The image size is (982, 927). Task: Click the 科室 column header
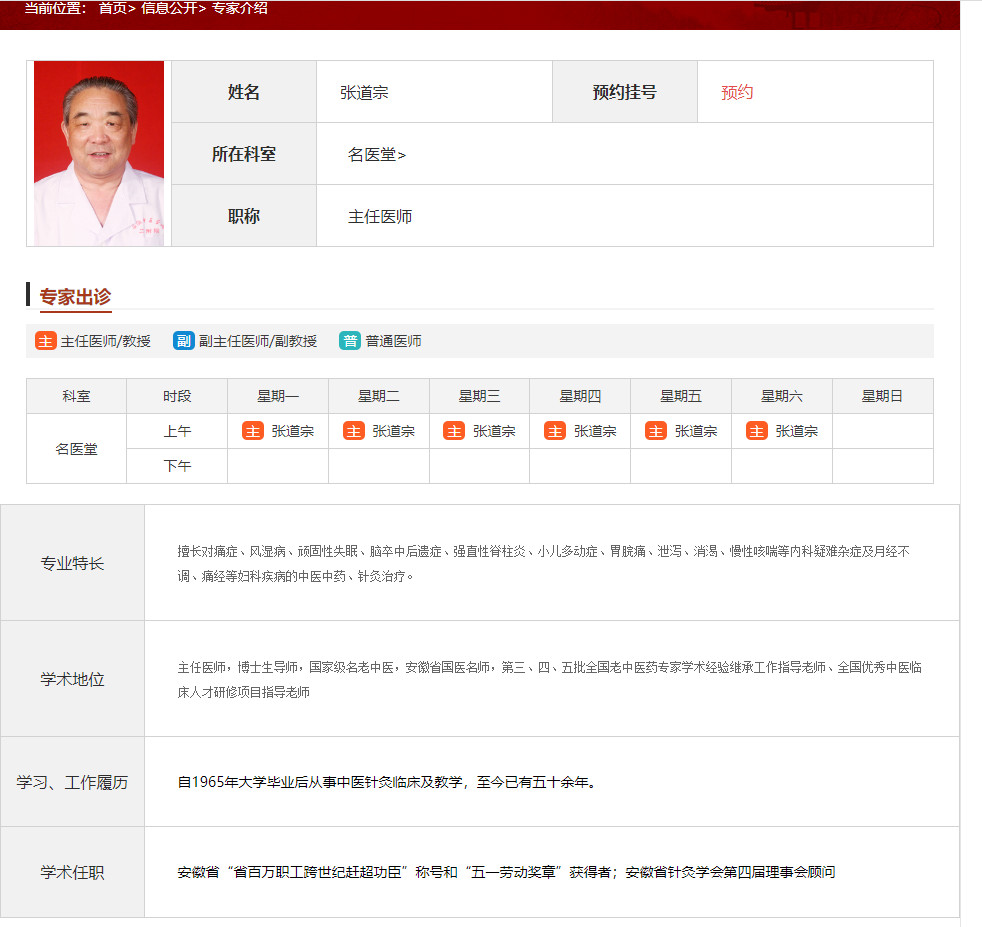(x=76, y=396)
